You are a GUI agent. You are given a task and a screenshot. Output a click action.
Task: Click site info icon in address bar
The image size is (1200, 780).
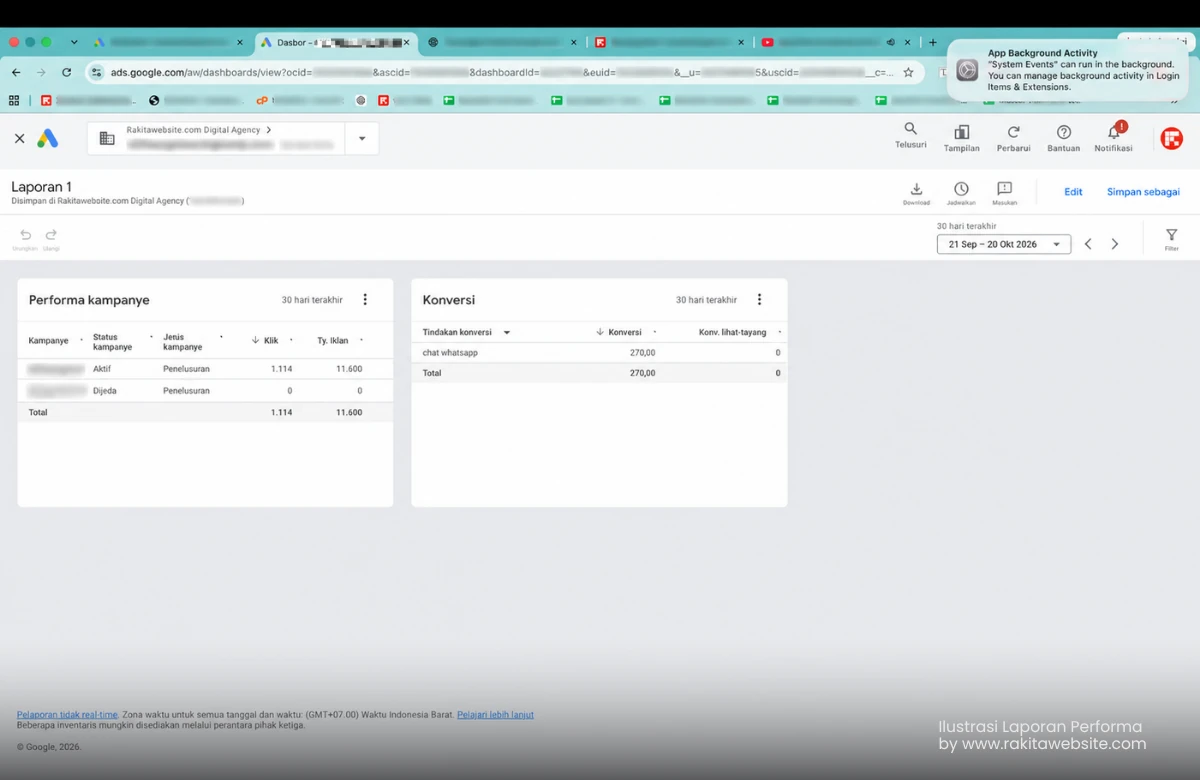pos(97,72)
